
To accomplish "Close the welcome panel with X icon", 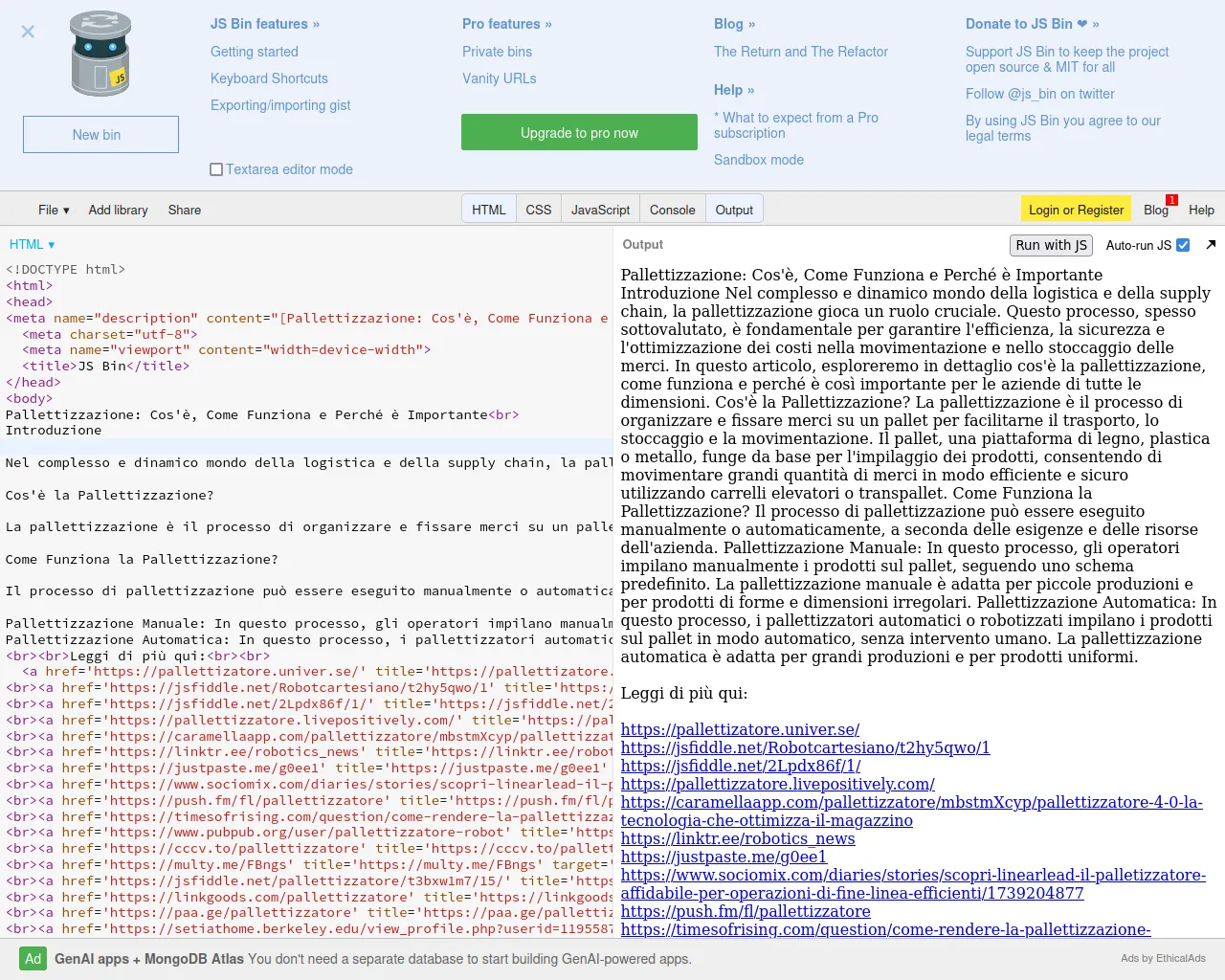I will (x=28, y=32).
